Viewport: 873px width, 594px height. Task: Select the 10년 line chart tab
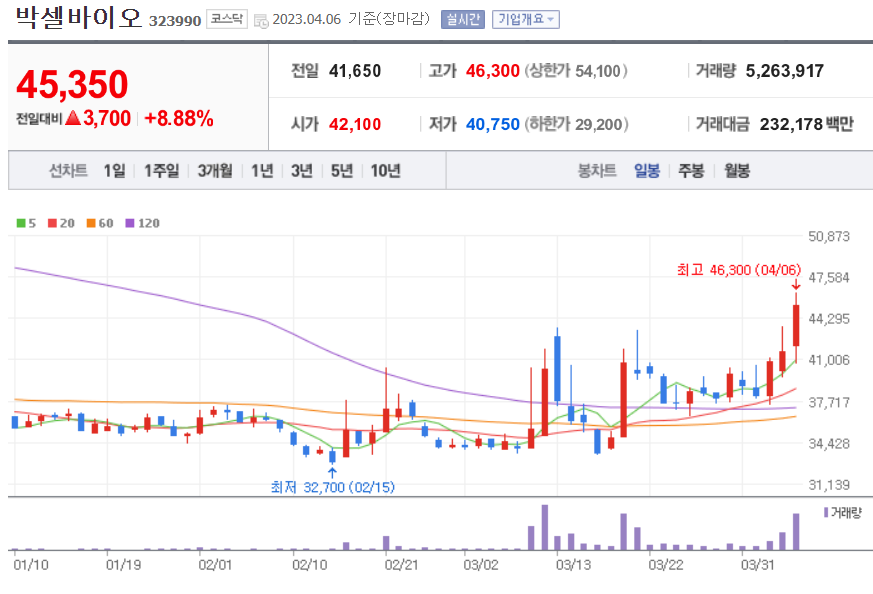385,170
